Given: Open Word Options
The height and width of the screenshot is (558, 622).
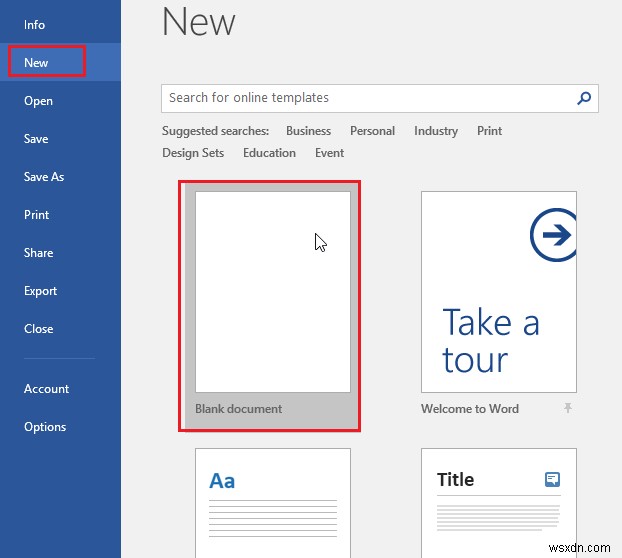Looking at the screenshot, I should 45,427.
